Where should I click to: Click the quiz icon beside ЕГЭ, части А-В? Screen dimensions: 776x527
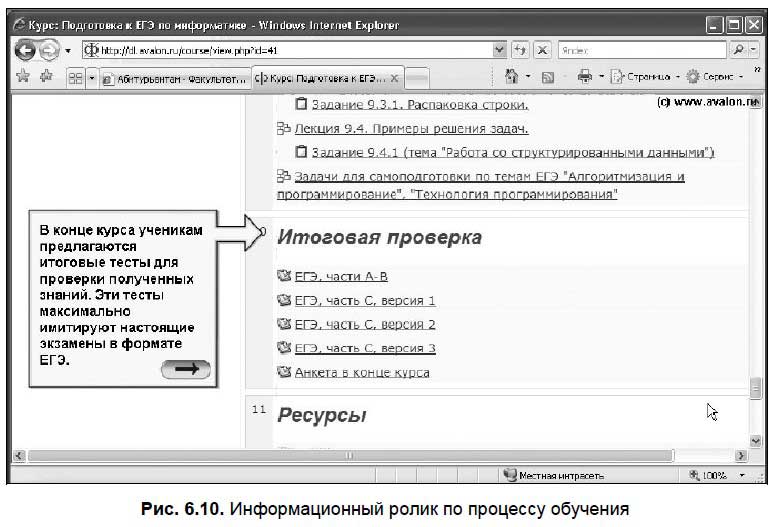pos(284,275)
